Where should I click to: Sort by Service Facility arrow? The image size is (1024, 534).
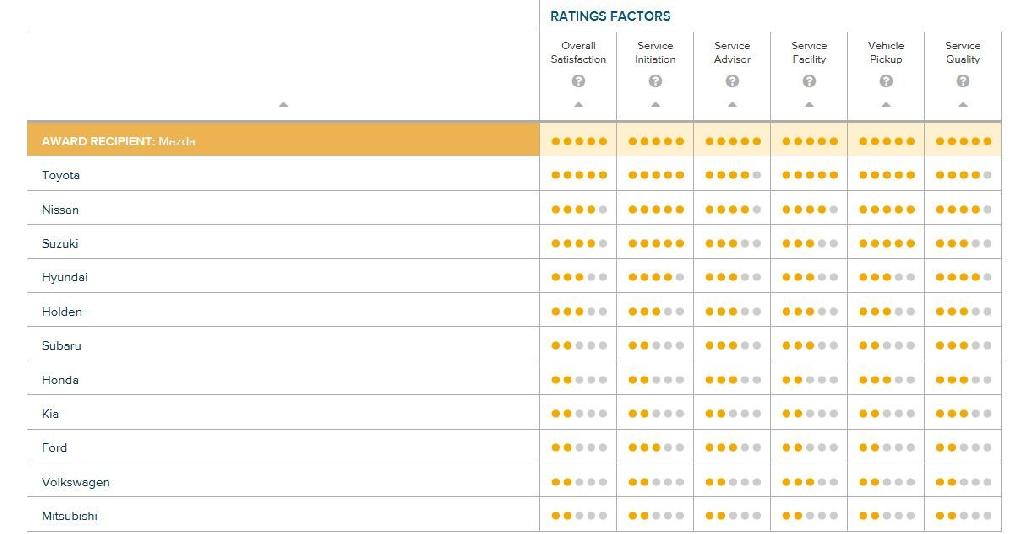click(x=809, y=104)
